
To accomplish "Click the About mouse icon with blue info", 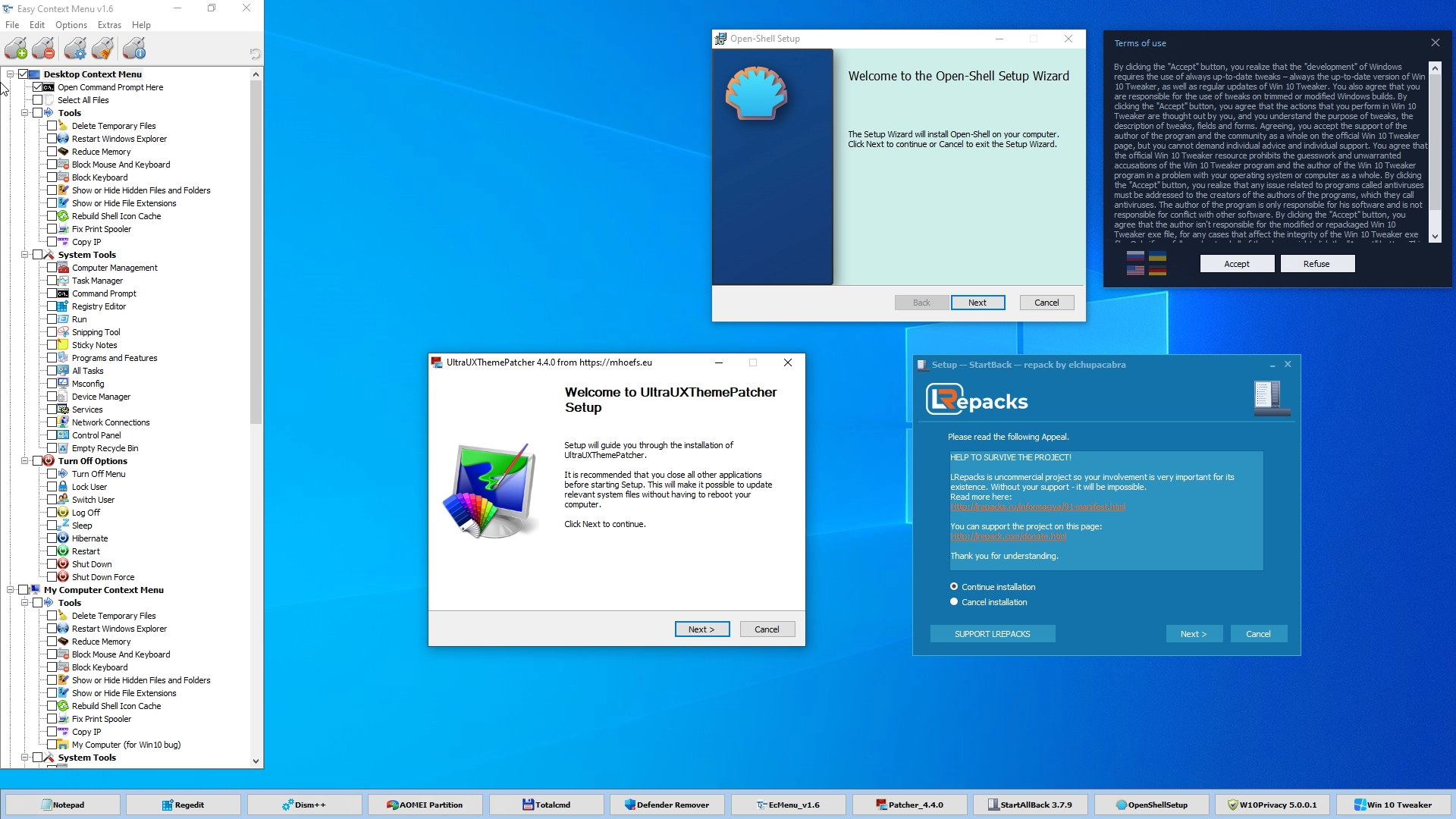I will (134, 49).
